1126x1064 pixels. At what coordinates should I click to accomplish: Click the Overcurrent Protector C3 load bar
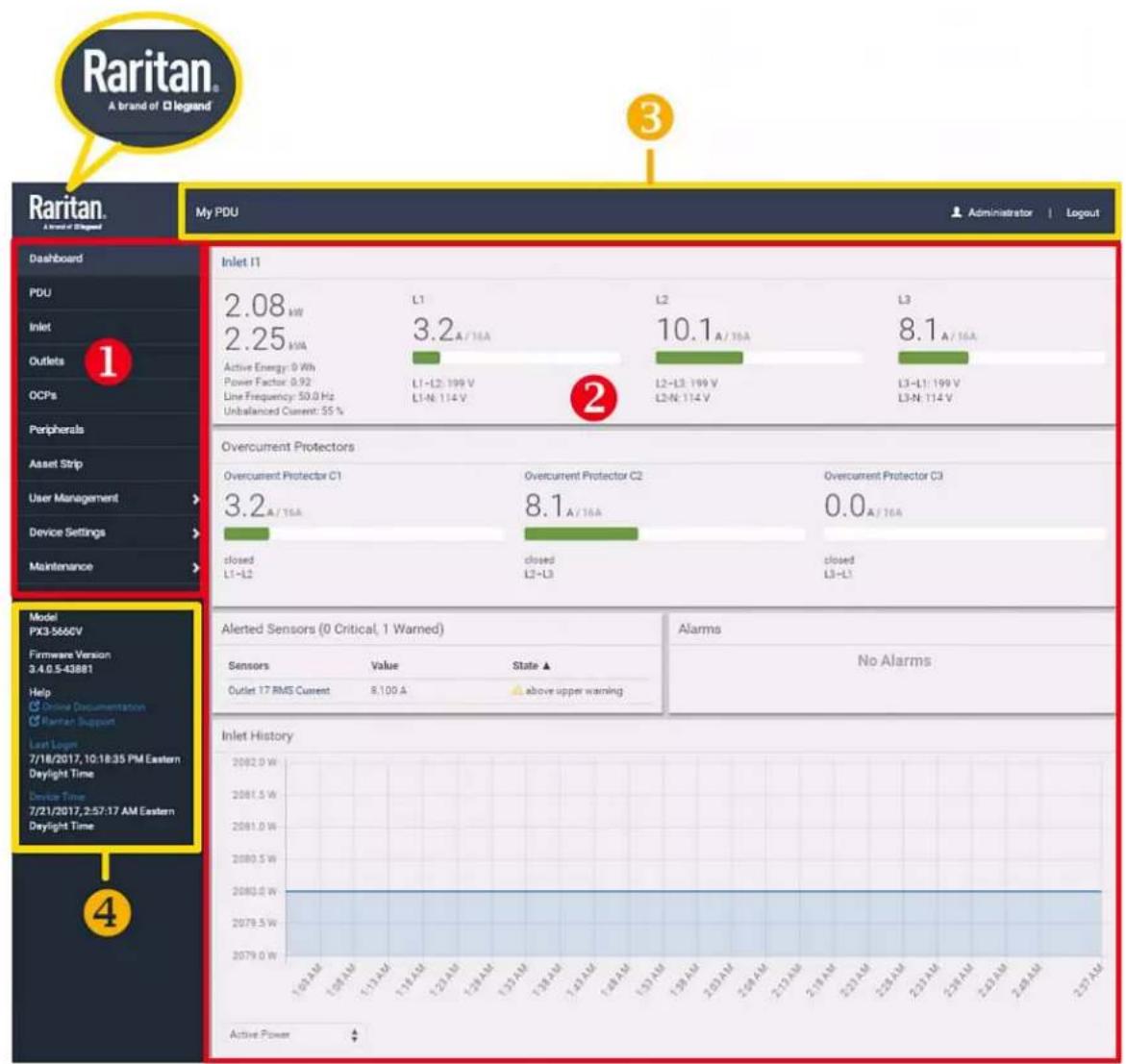click(964, 533)
